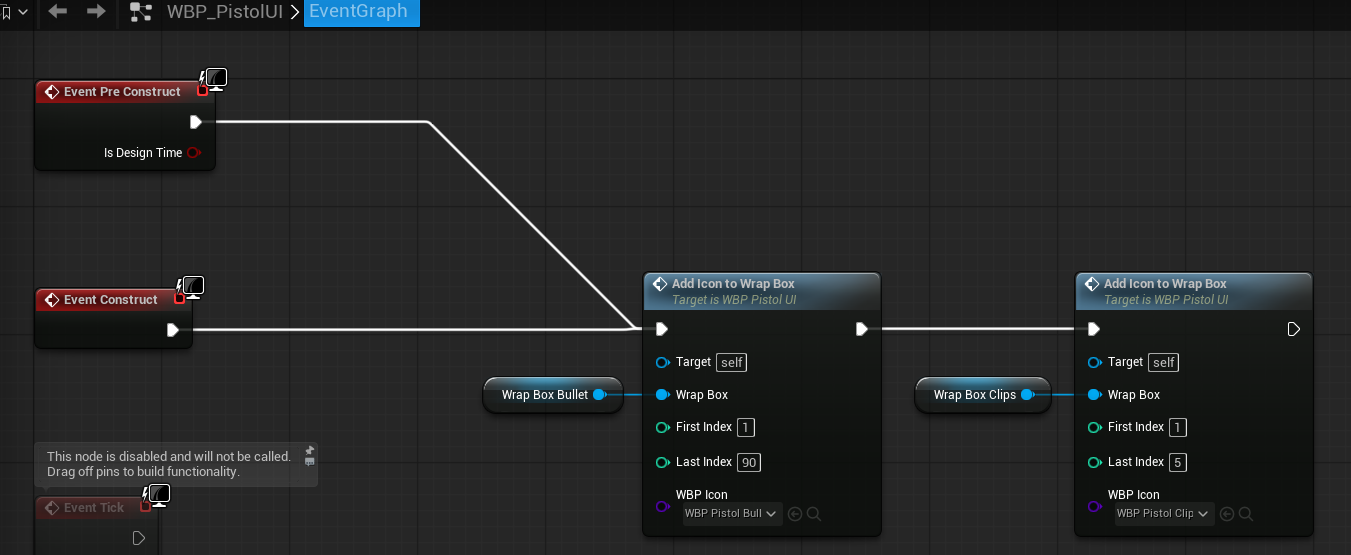The width and height of the screenshot is (1351, 555).
Task: Edit Last Index value 5
Action: 1178,462
